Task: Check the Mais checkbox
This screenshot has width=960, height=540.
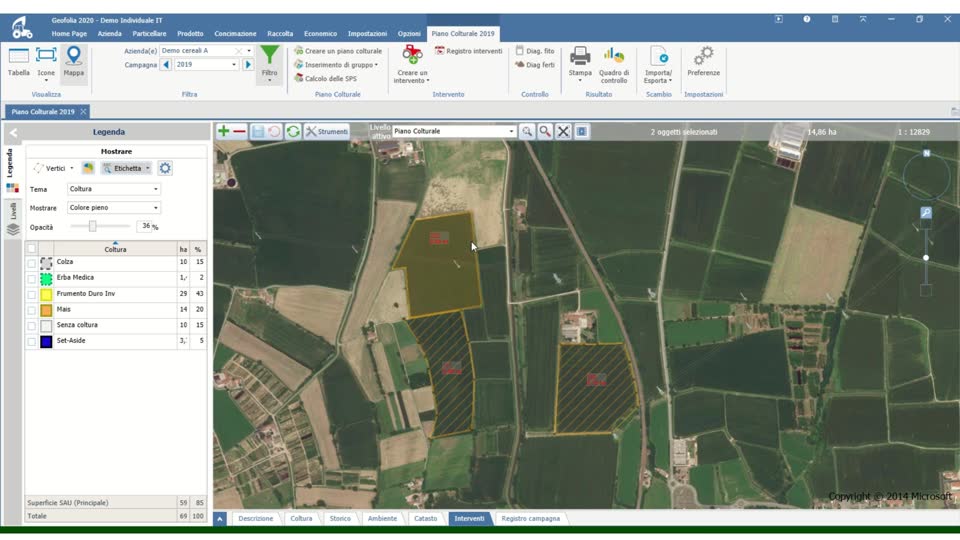Action: click(x=31, y=310)
